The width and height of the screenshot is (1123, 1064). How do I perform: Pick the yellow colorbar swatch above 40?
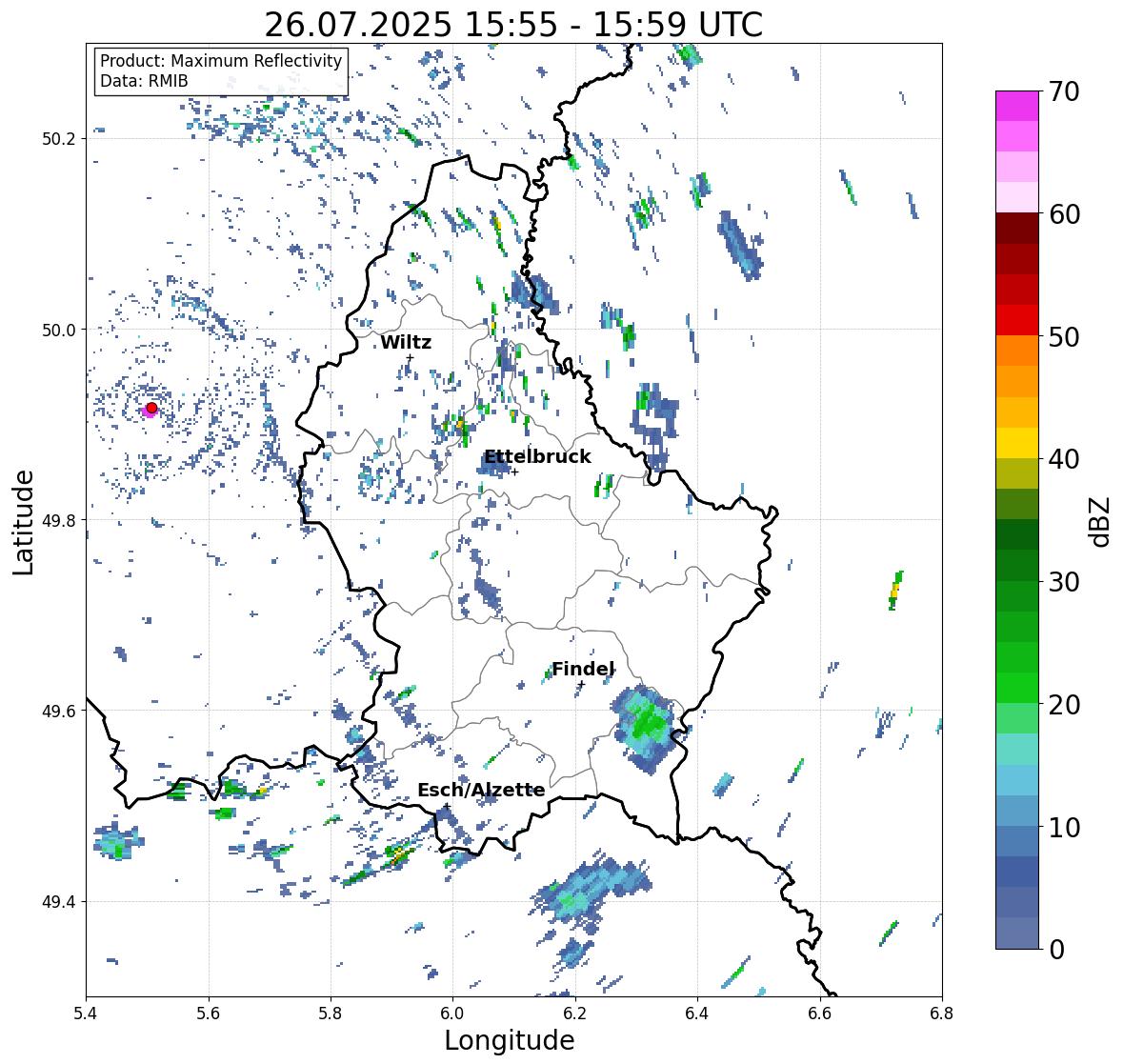point(1017,443)
